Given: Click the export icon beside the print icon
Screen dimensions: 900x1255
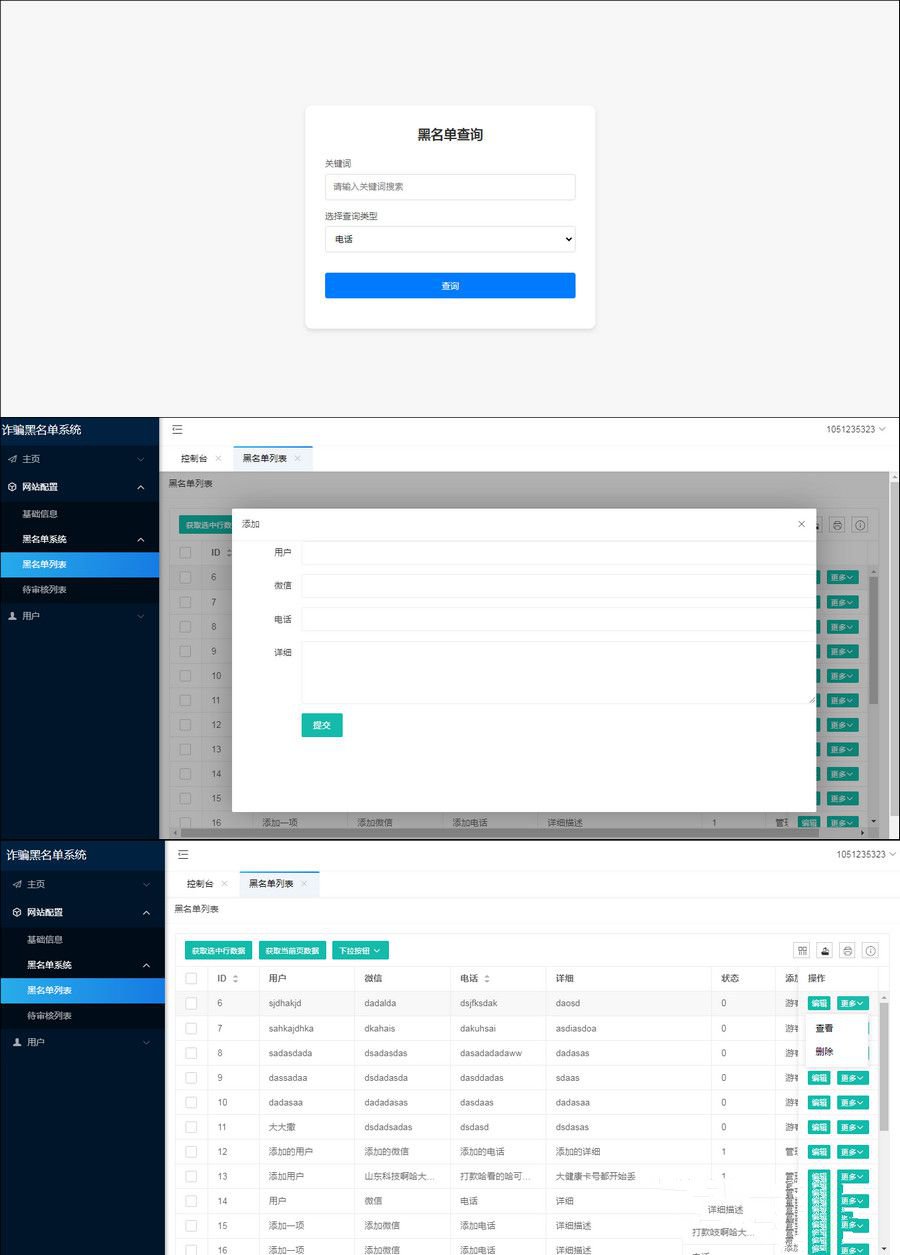Looking at the screenshot, I should point(825,951).
